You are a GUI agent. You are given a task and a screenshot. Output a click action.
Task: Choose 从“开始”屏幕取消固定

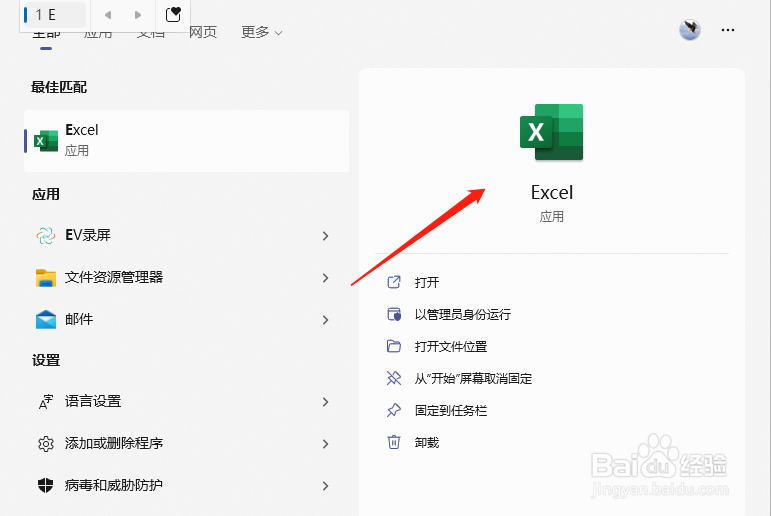[x=474, y=378]
